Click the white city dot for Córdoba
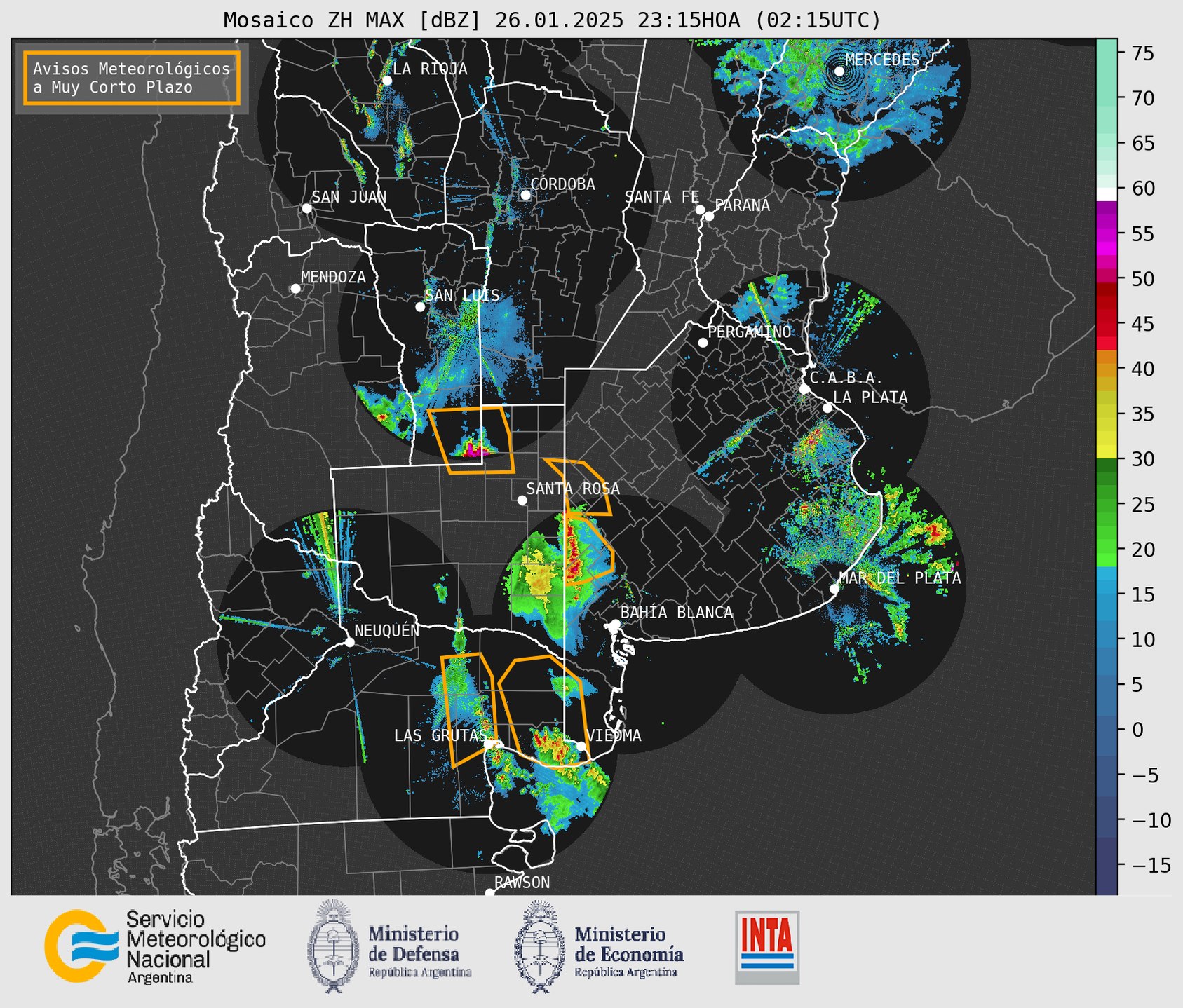 pos(525,195)
